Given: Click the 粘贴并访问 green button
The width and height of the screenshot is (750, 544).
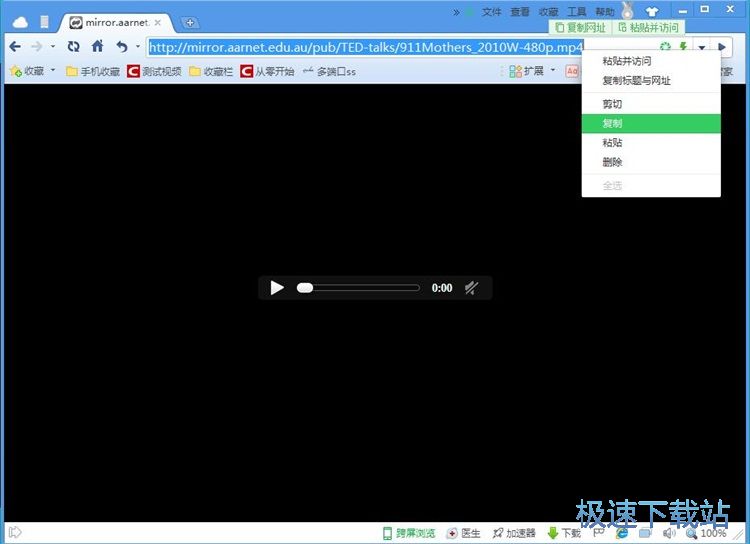Looking at the screenshot, I should 649,28.
